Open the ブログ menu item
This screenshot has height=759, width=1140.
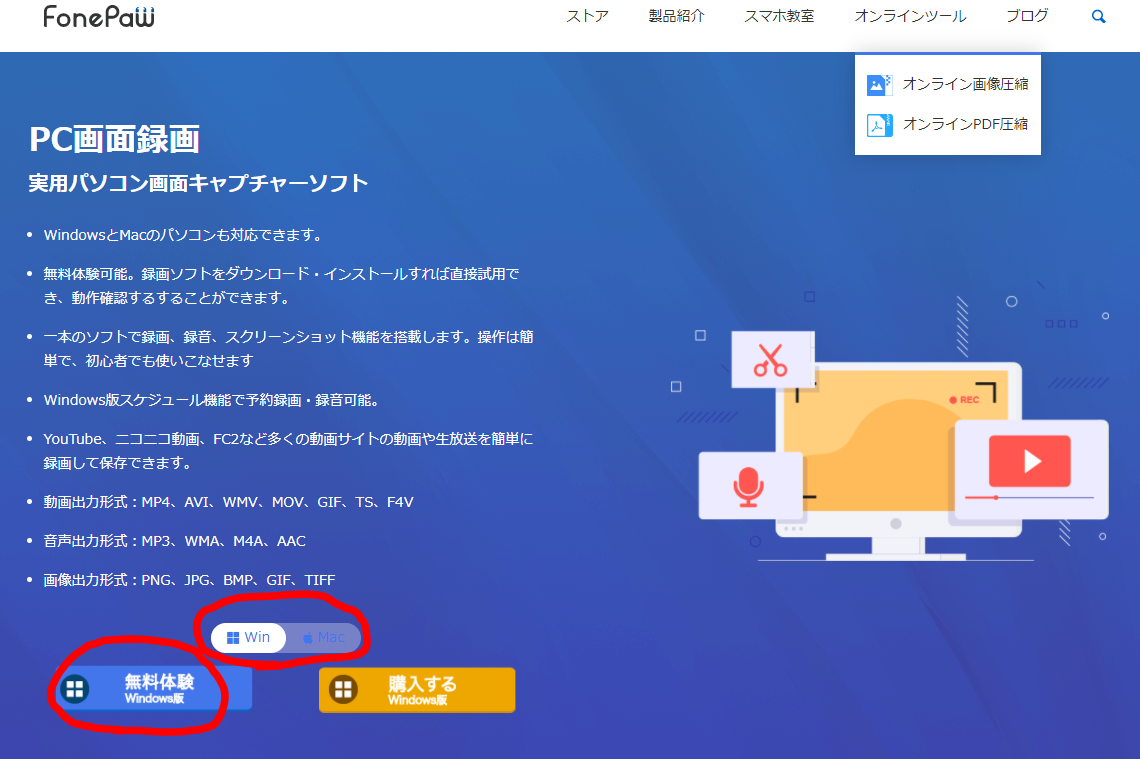pos(1027,16)
